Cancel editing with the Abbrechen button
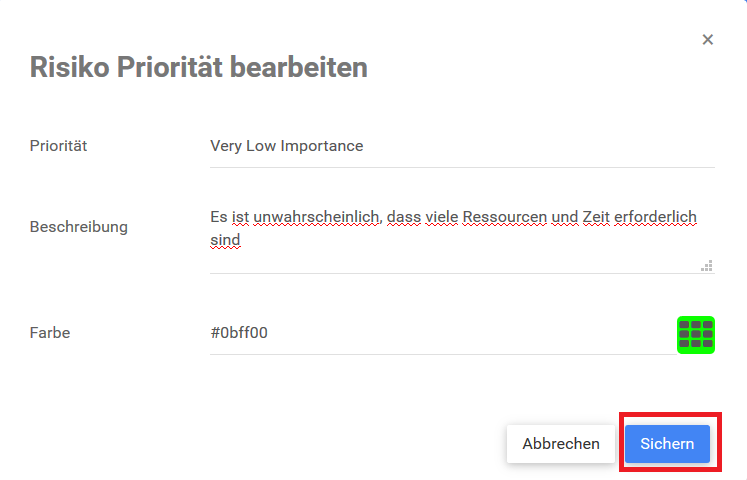The image size is (747, 480). 561,444
